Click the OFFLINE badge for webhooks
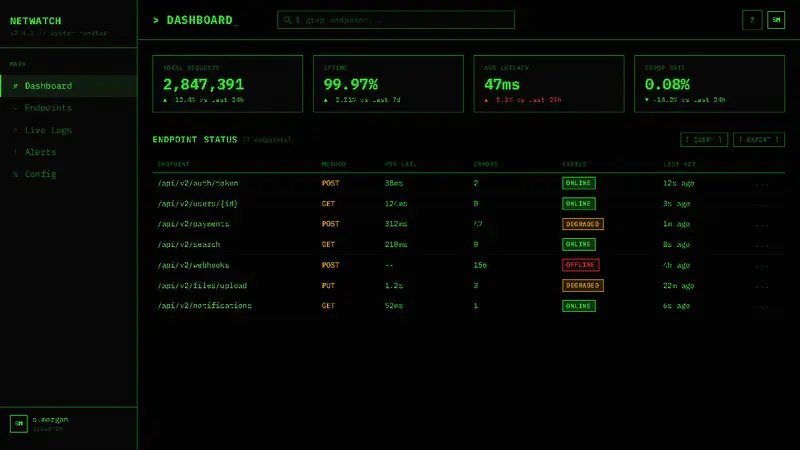The image size is (800, 450). [581, 265]
